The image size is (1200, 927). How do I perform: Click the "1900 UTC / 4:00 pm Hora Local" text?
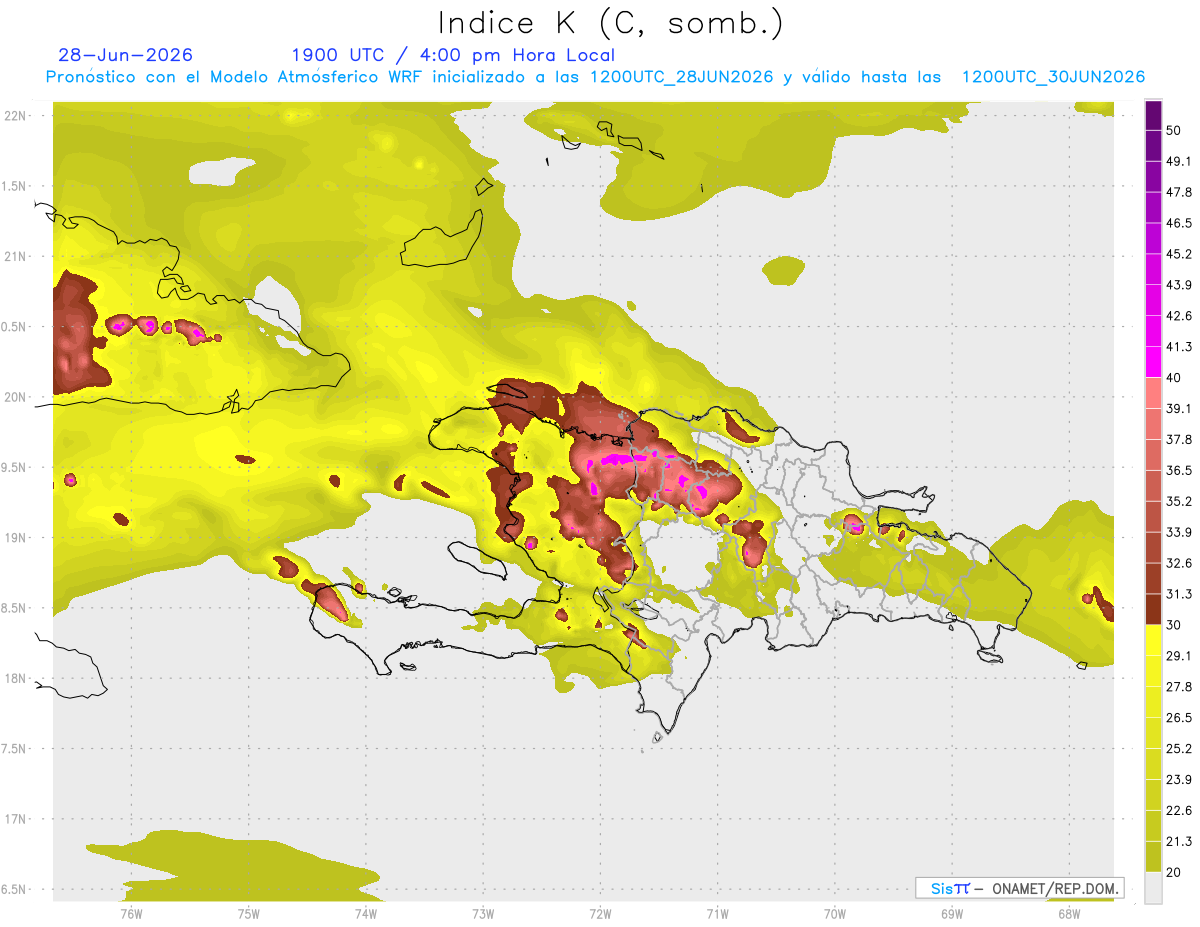pos(453,55)
